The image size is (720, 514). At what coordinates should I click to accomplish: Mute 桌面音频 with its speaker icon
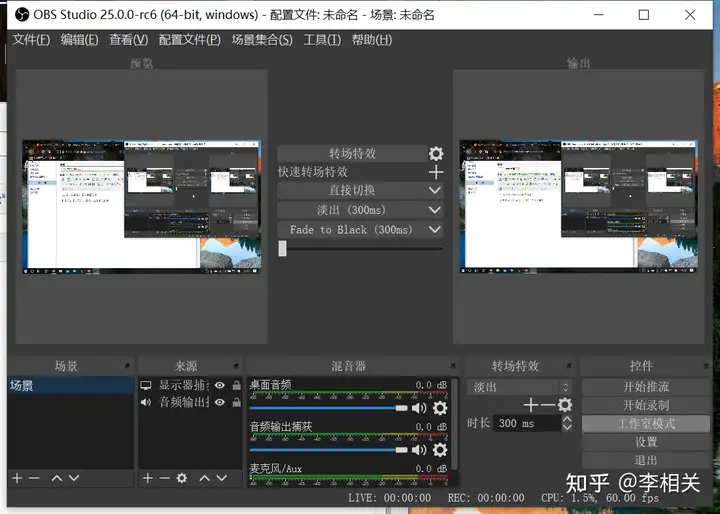click(x=419, y=408)
